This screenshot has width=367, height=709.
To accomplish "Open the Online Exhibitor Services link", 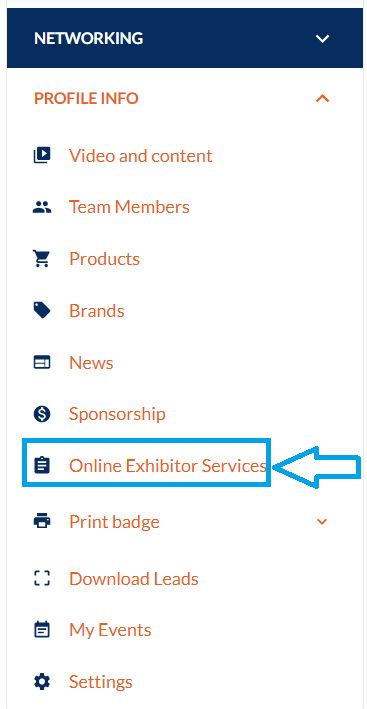I will (x=168, y=465).
